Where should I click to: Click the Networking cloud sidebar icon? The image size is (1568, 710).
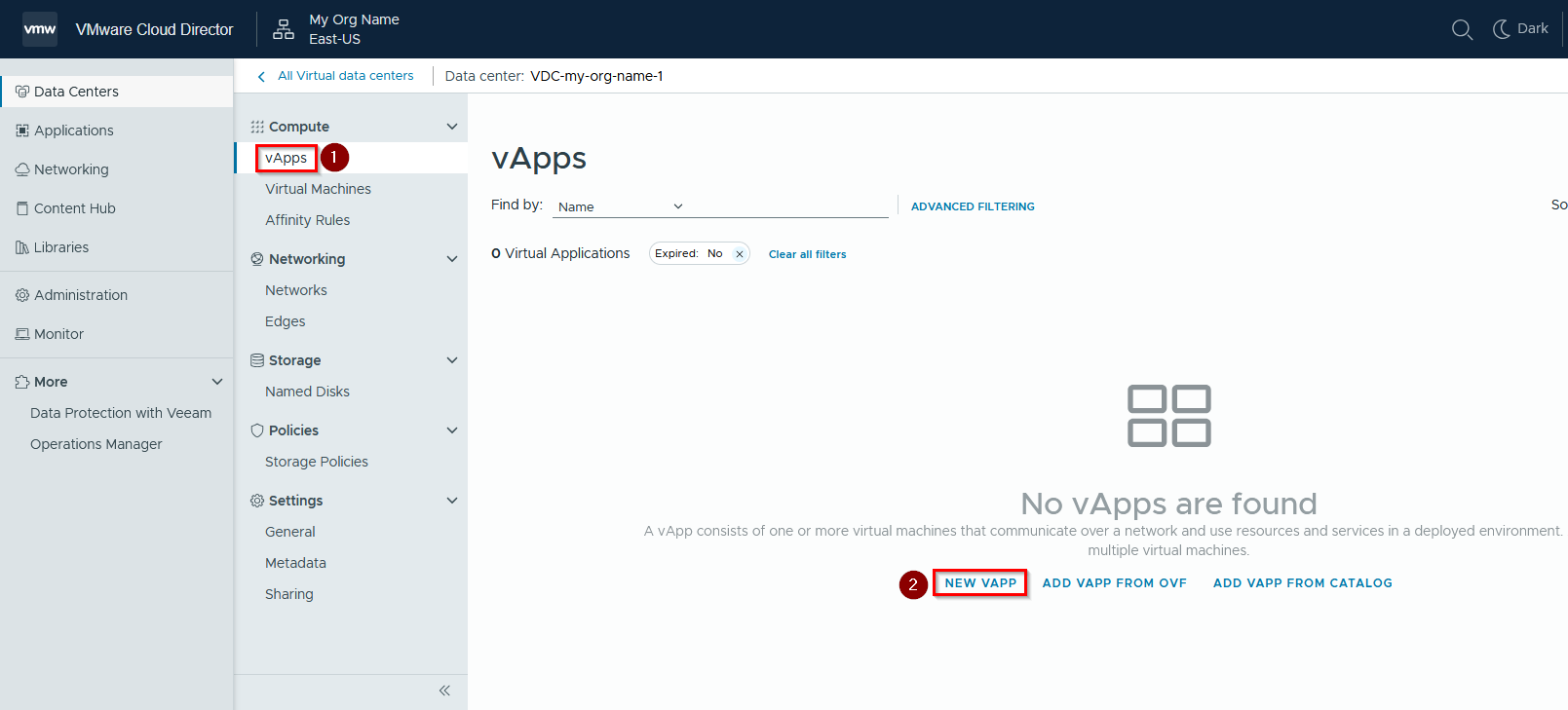pyautogui.click(x=22, y=169)
